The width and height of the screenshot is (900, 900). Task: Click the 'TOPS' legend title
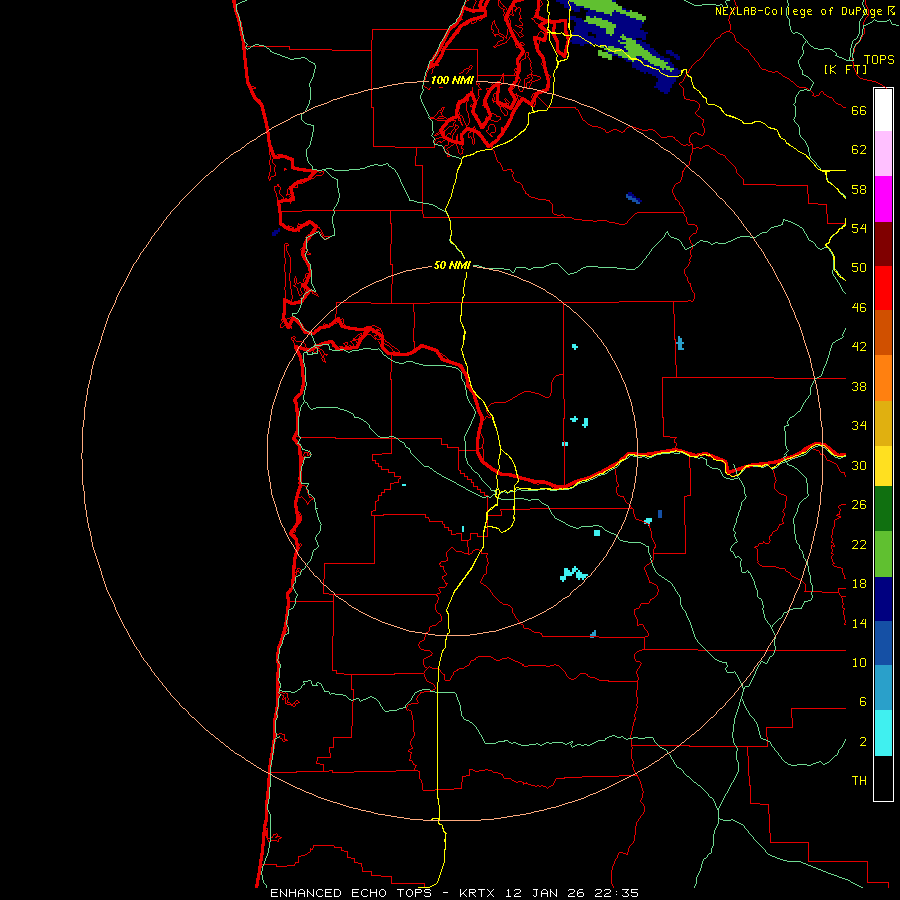click(x=879, y=60)
